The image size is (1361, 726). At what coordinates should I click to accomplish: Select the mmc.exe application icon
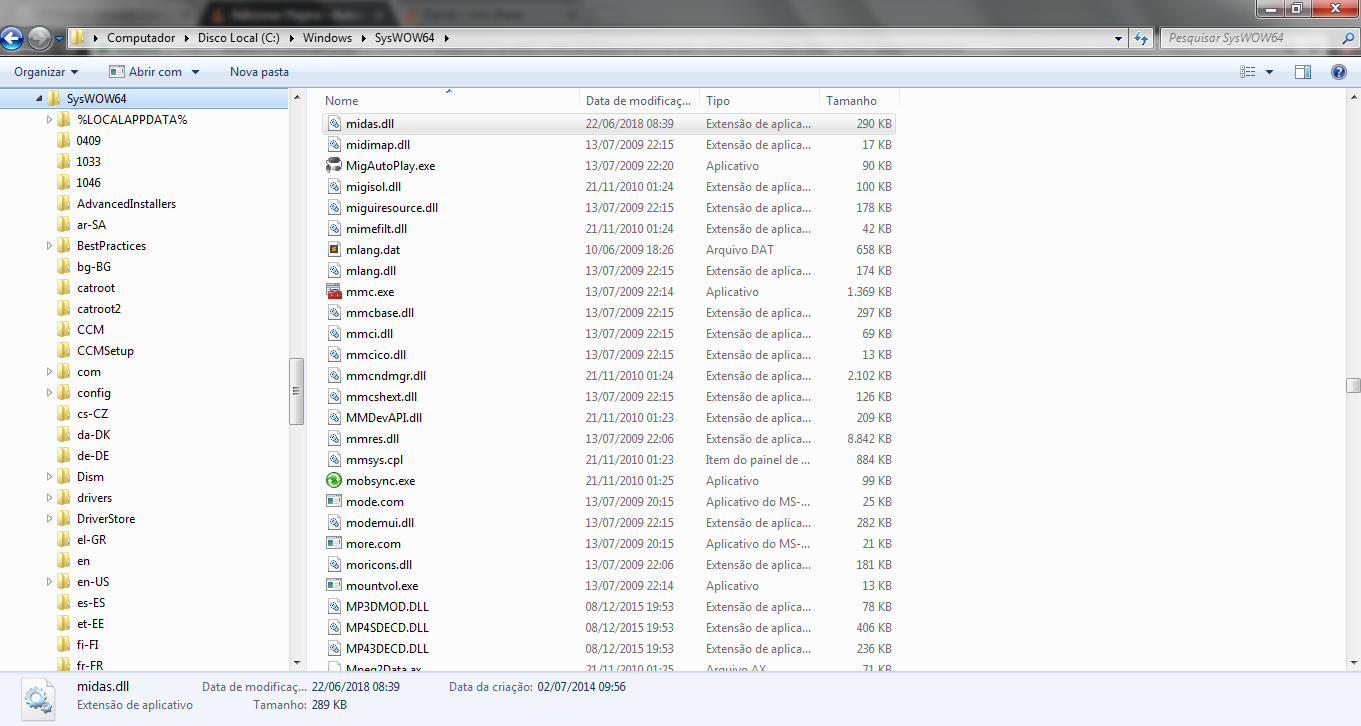[332, 291]
